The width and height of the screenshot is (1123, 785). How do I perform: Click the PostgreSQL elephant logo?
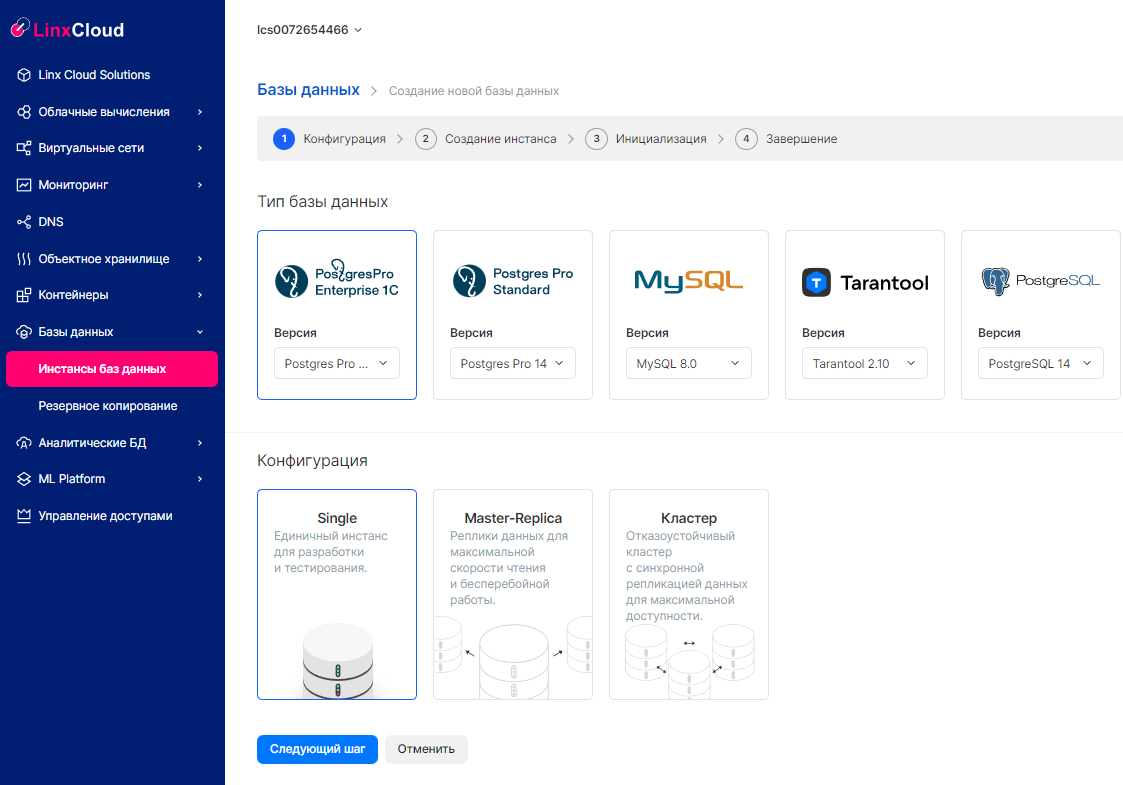pos(996,281)
